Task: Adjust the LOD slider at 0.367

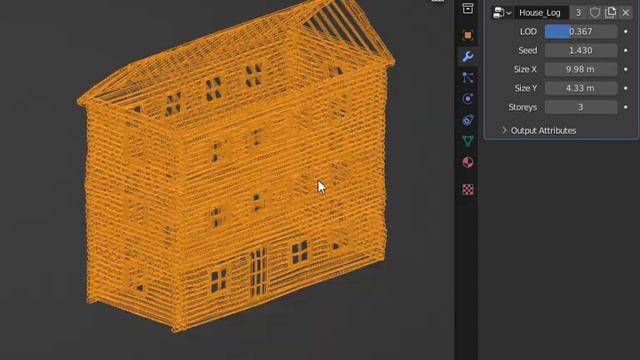Action: click(x=581, y=31)
